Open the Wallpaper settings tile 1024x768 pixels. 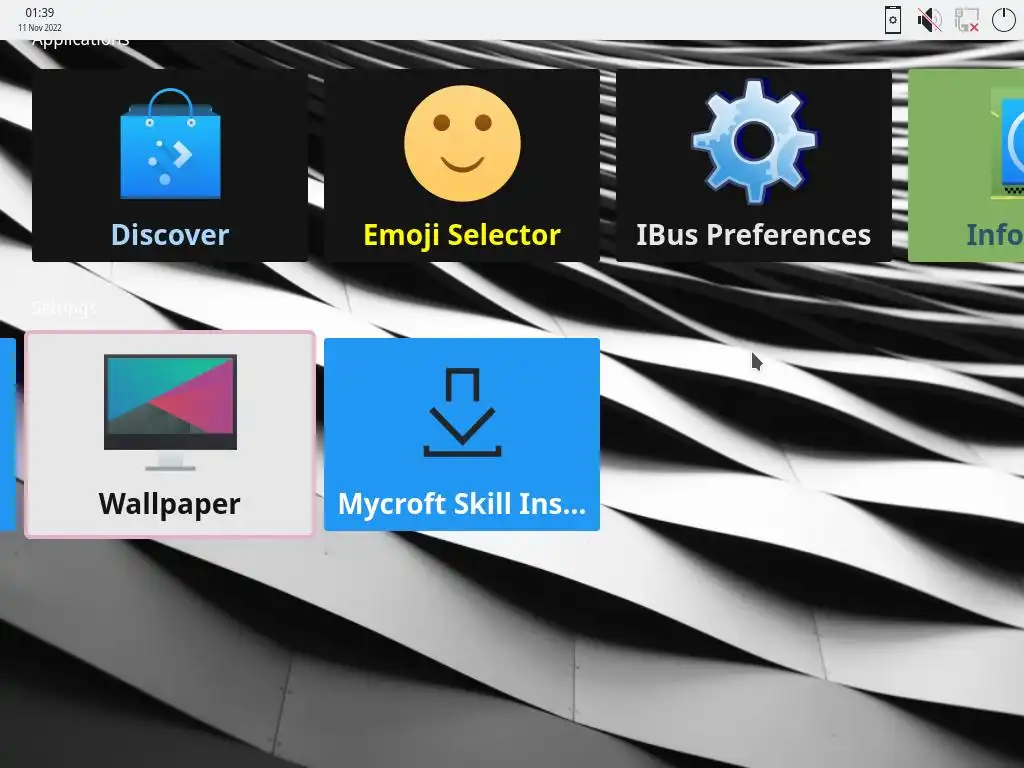(x=170, y=434)
